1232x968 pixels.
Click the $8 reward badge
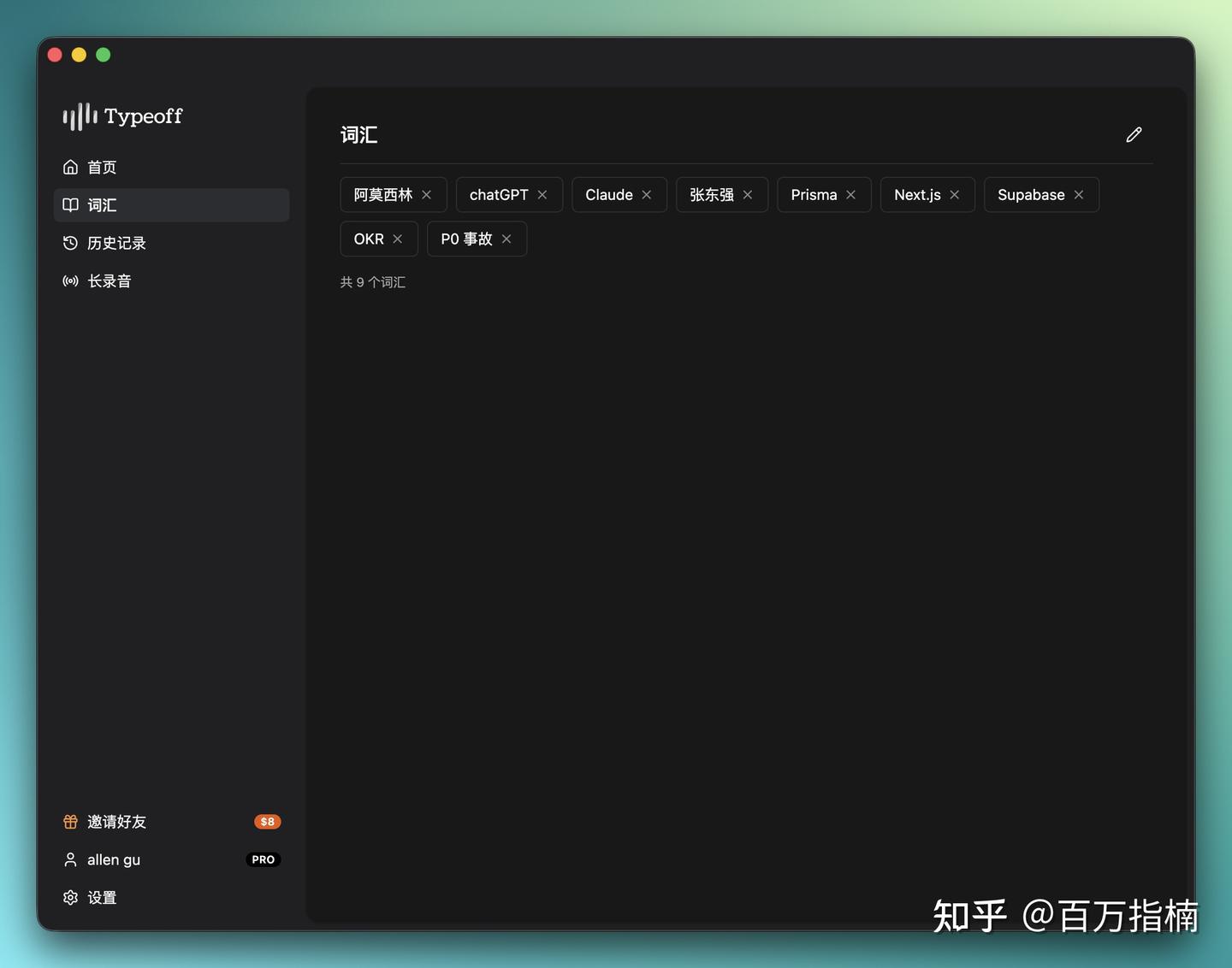pyautogui.click(x=268, y=822)
